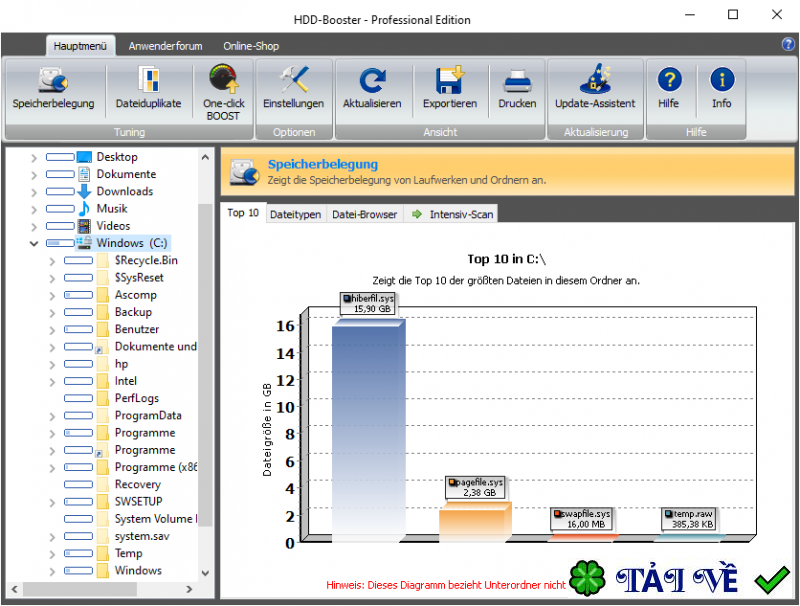Launch the Dateiduplikate finder
800x606 pixels.
(147, 87)
